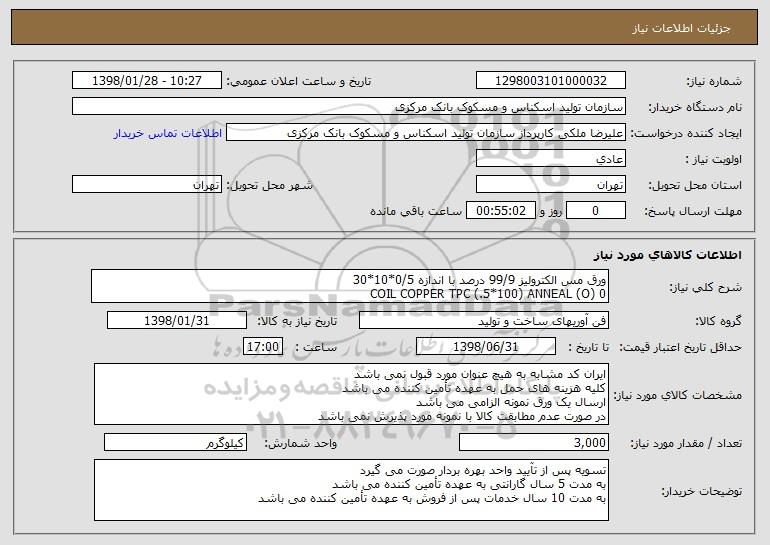Click the line about 10 سال خدمات پس از فروش

(x=432, y=498)
